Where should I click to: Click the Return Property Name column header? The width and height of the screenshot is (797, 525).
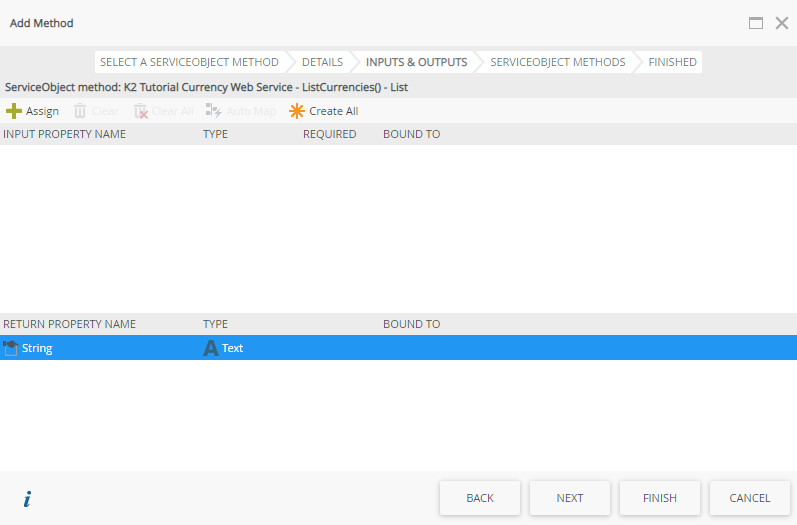[70, 324]
